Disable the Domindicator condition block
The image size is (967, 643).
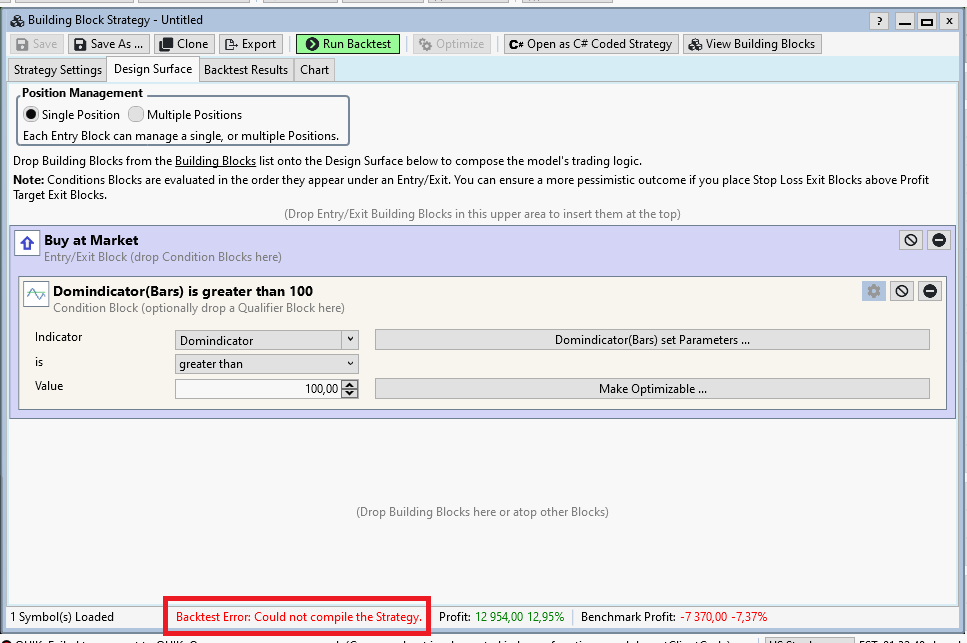pos(901,290)
